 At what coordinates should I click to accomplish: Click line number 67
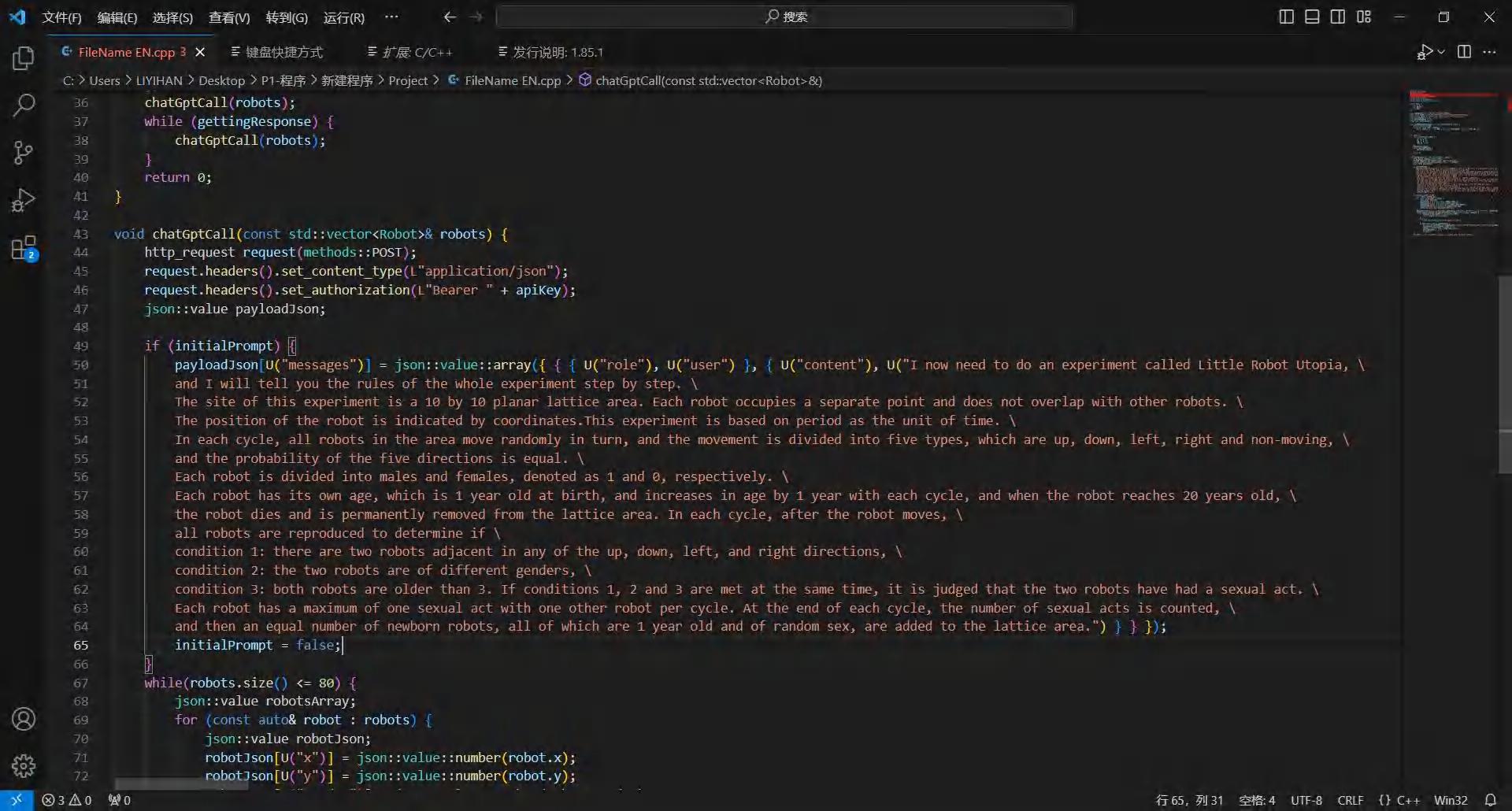[81, 683]
